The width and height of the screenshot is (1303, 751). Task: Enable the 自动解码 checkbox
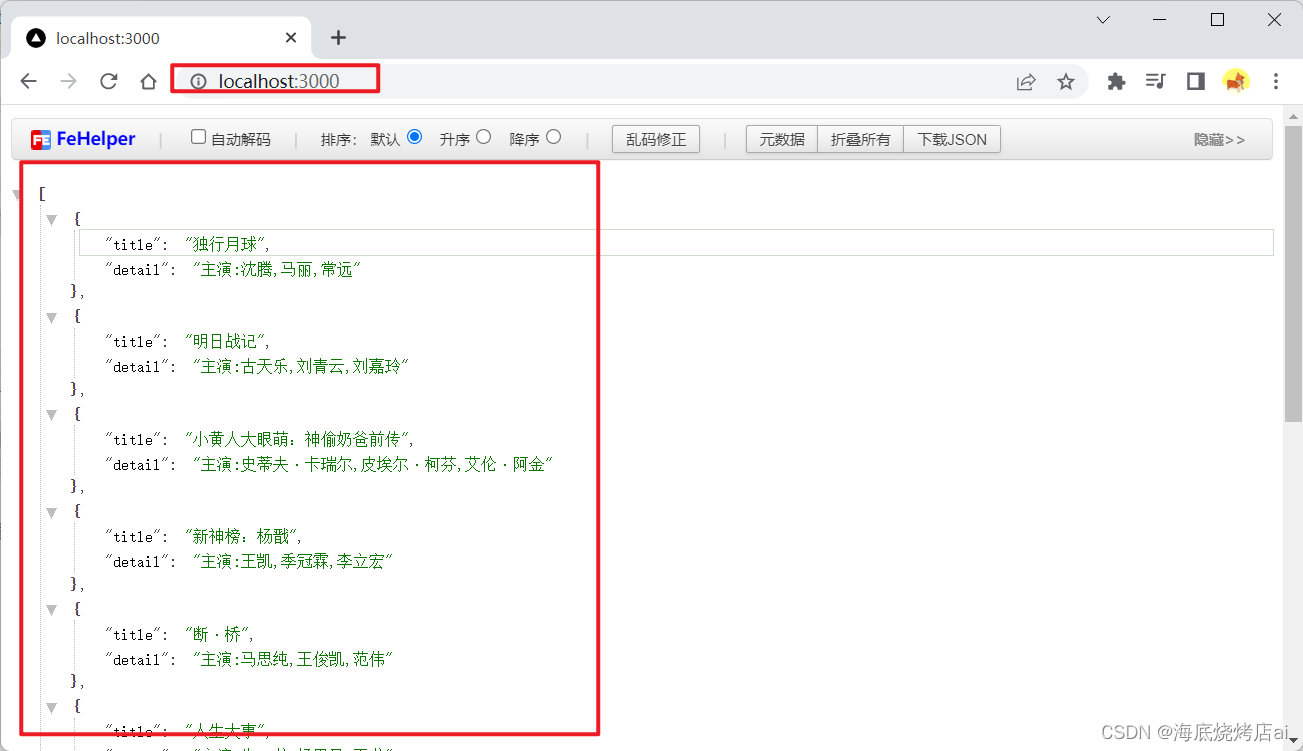pos(198,137)
